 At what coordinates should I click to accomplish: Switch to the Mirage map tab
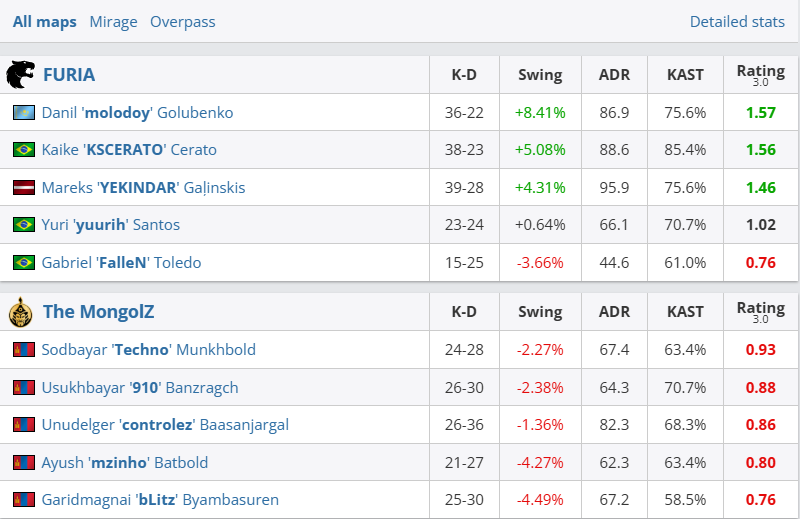(113, 22)
